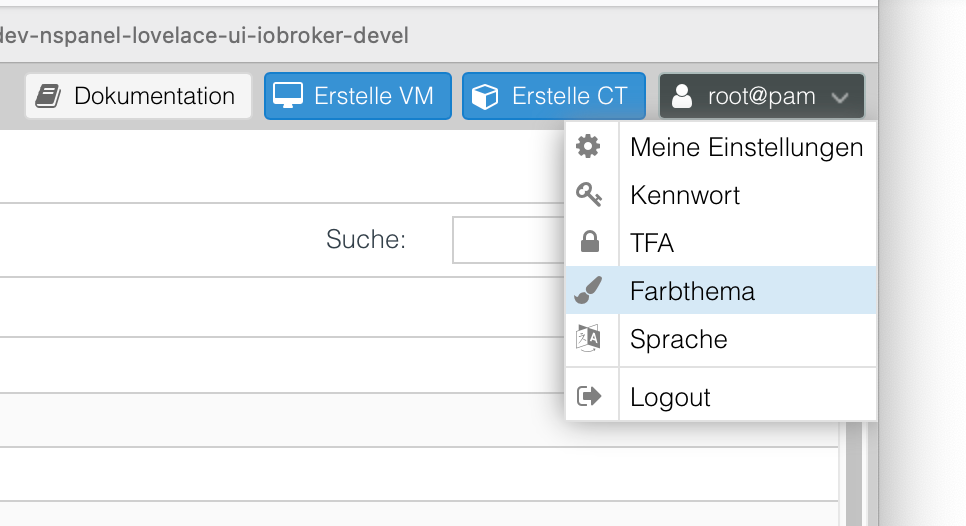Click the exit arrow icon beside Logout
The height and width of the screenshot is (526, 966).
pyautogui.click(x=589, y=396)
